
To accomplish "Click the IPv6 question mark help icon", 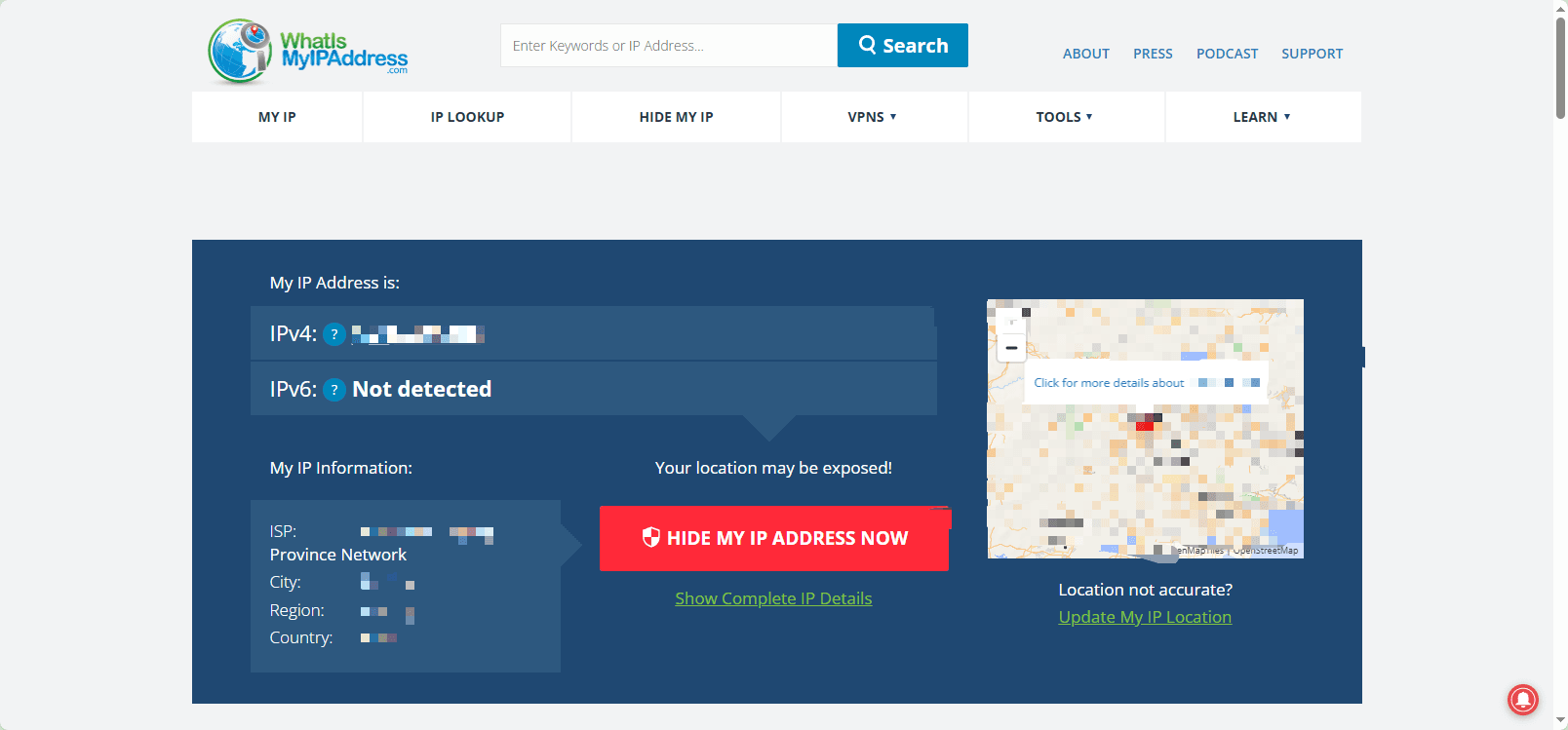I will (334, 390).
